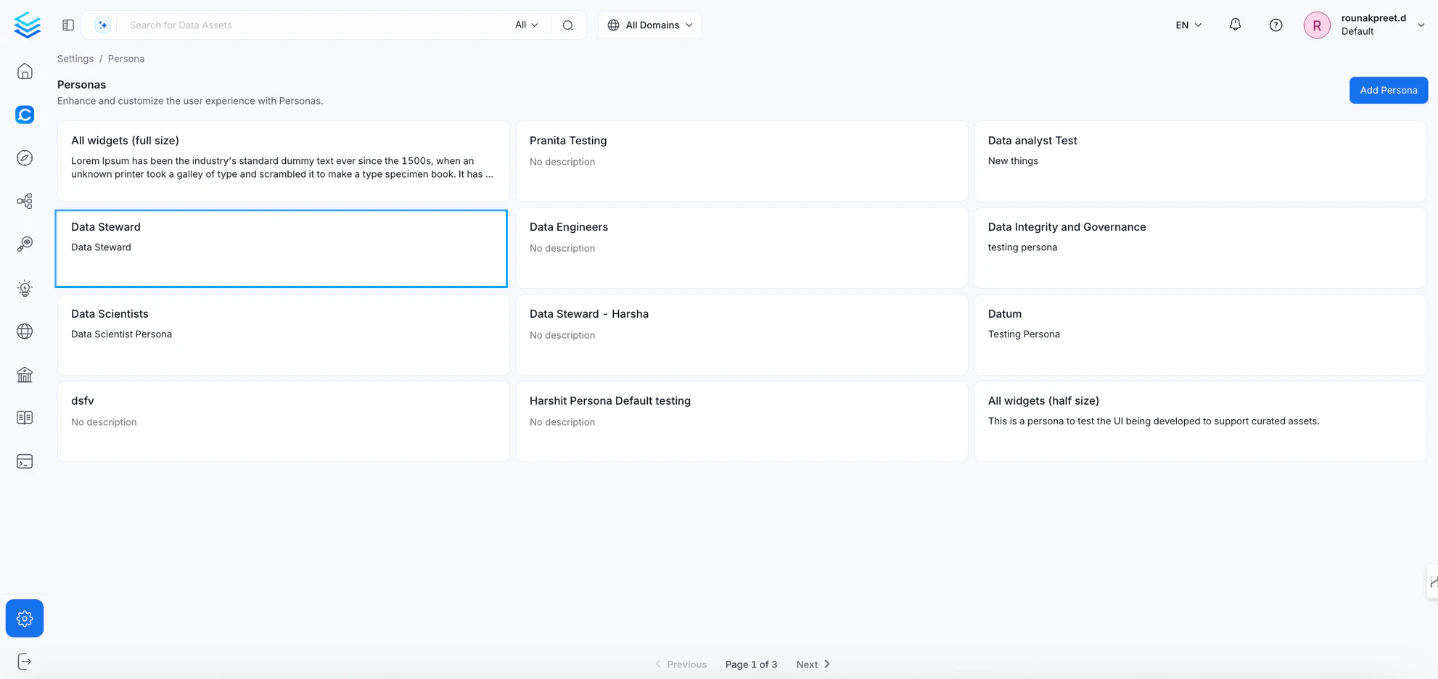Click the Settings breadcrumb link

pyautogui.click(x=75, y=59)
